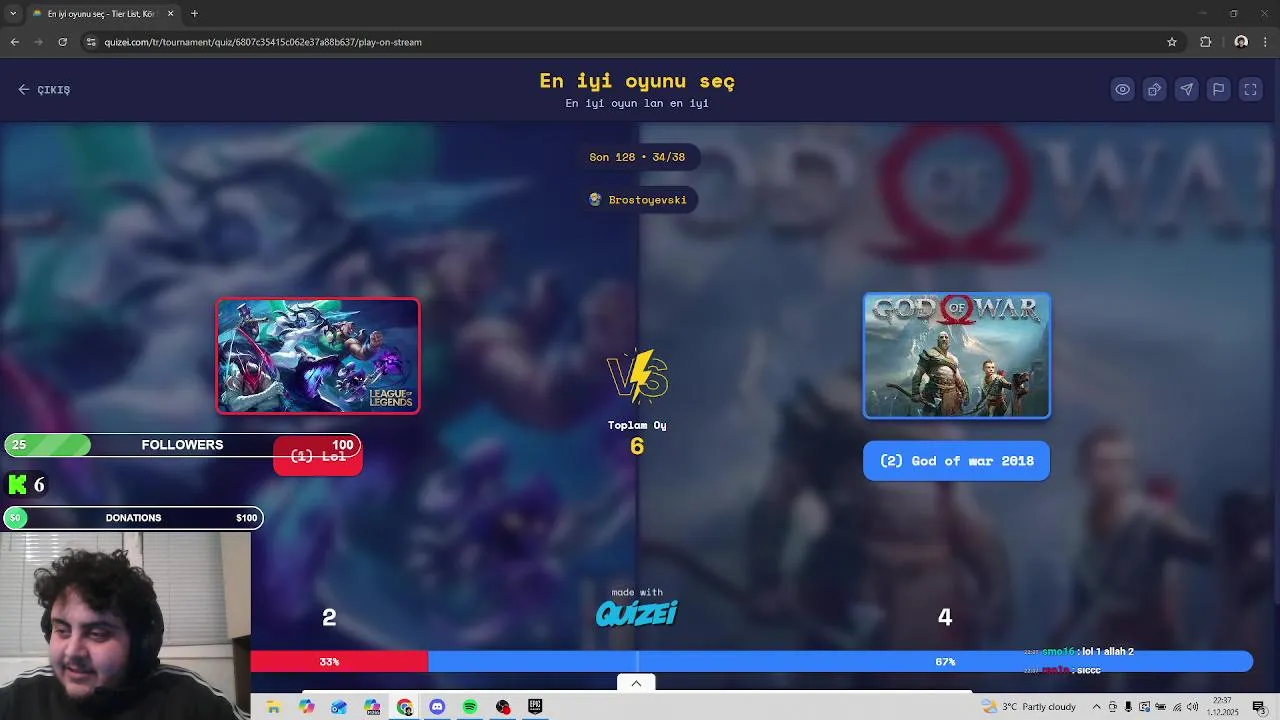Click the microphone tray icon
Image resolution: width=1280 pixels, height=720 pixels.
1128,707
